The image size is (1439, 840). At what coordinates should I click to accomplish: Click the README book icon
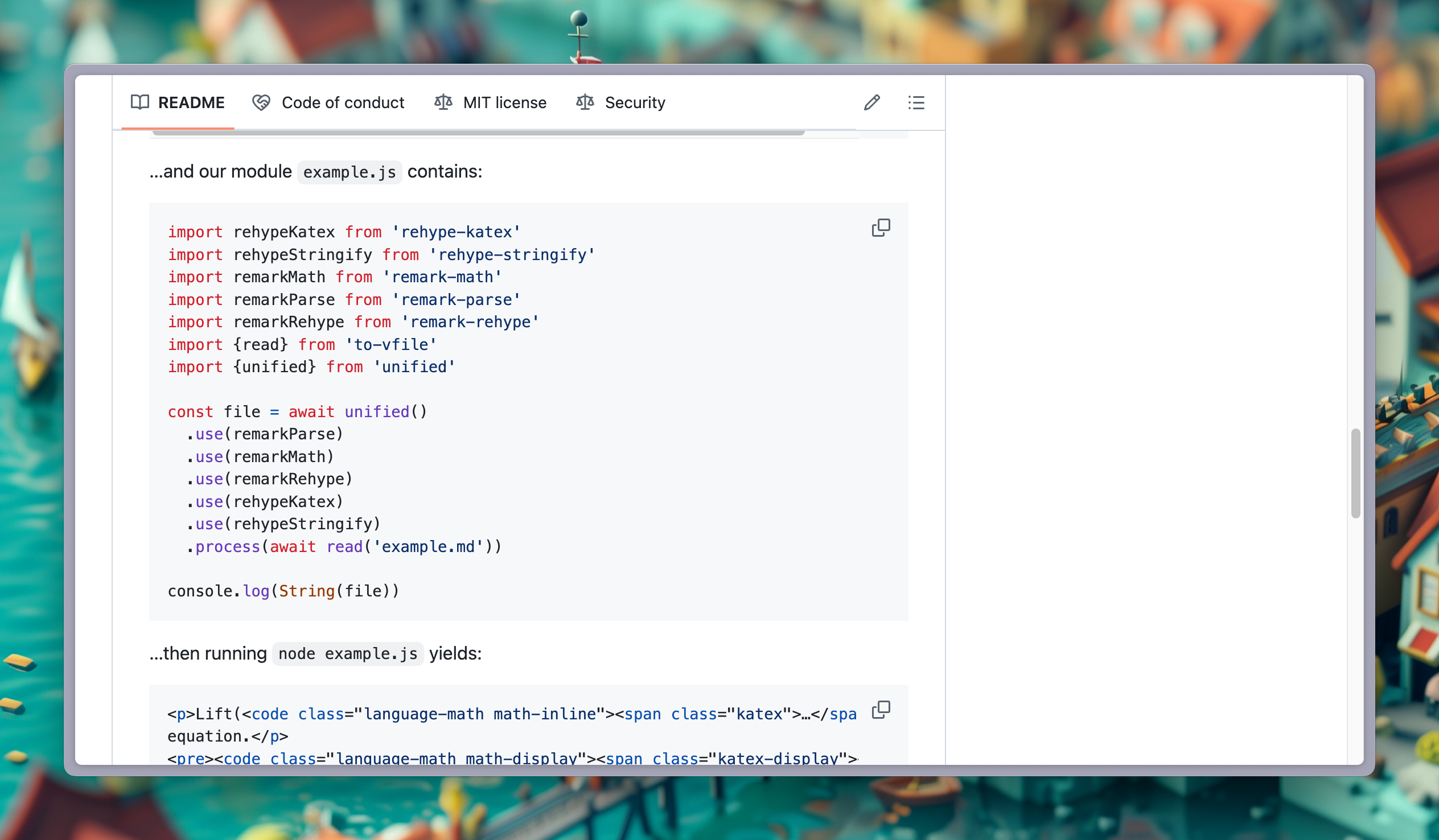pyautogui.click(x=140, y=103)
